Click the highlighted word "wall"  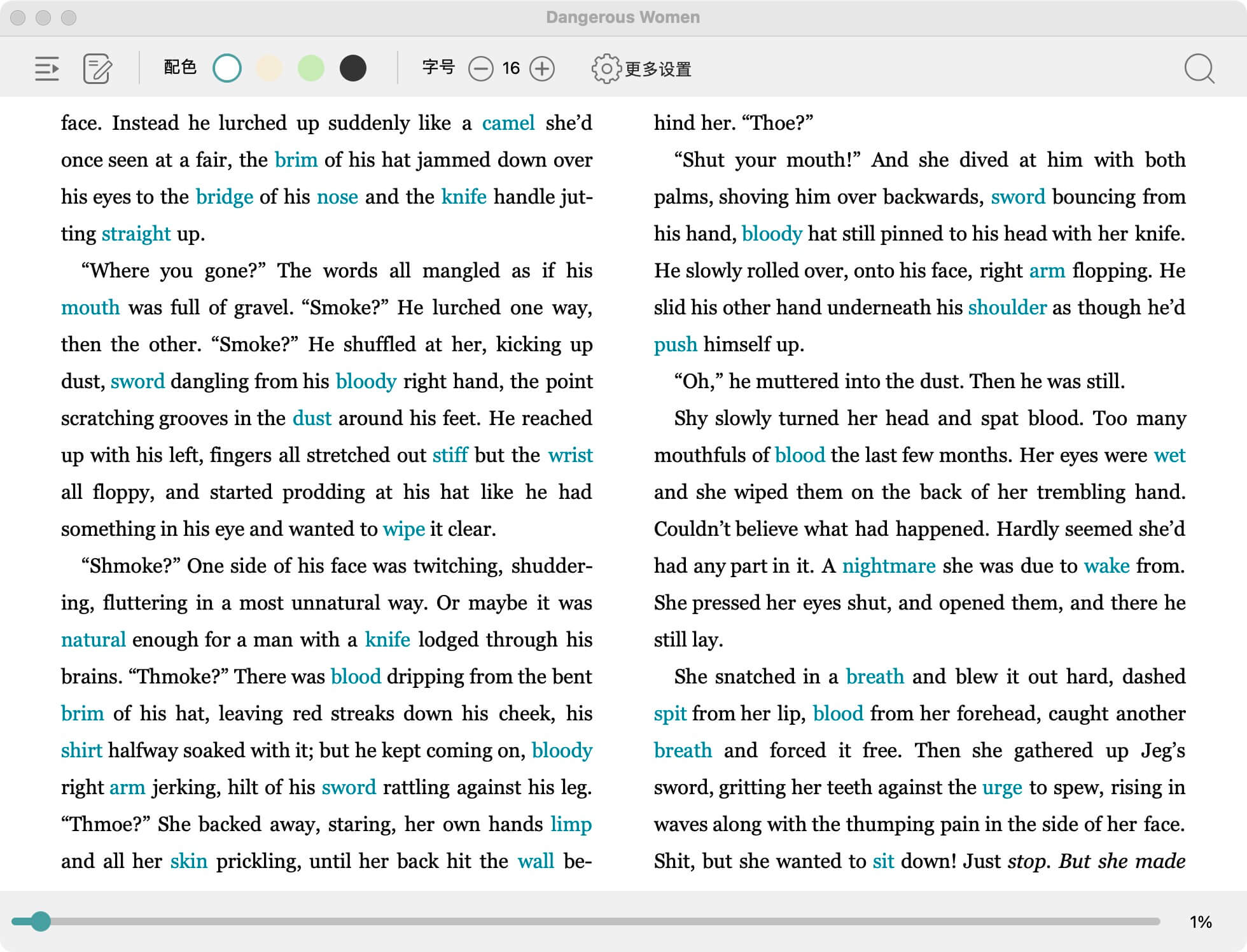(536, 861)
